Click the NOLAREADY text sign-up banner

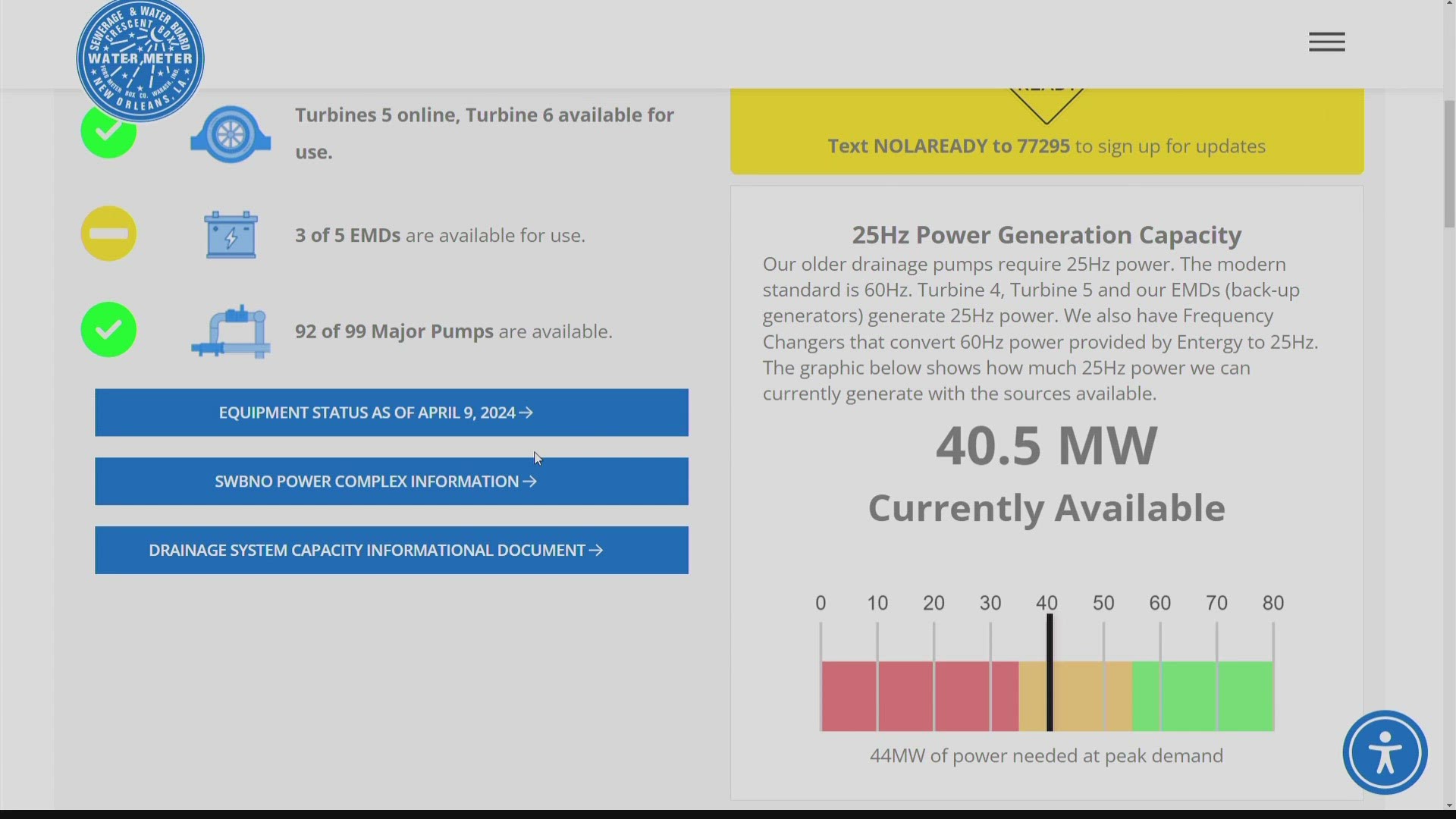(1046, 131)
